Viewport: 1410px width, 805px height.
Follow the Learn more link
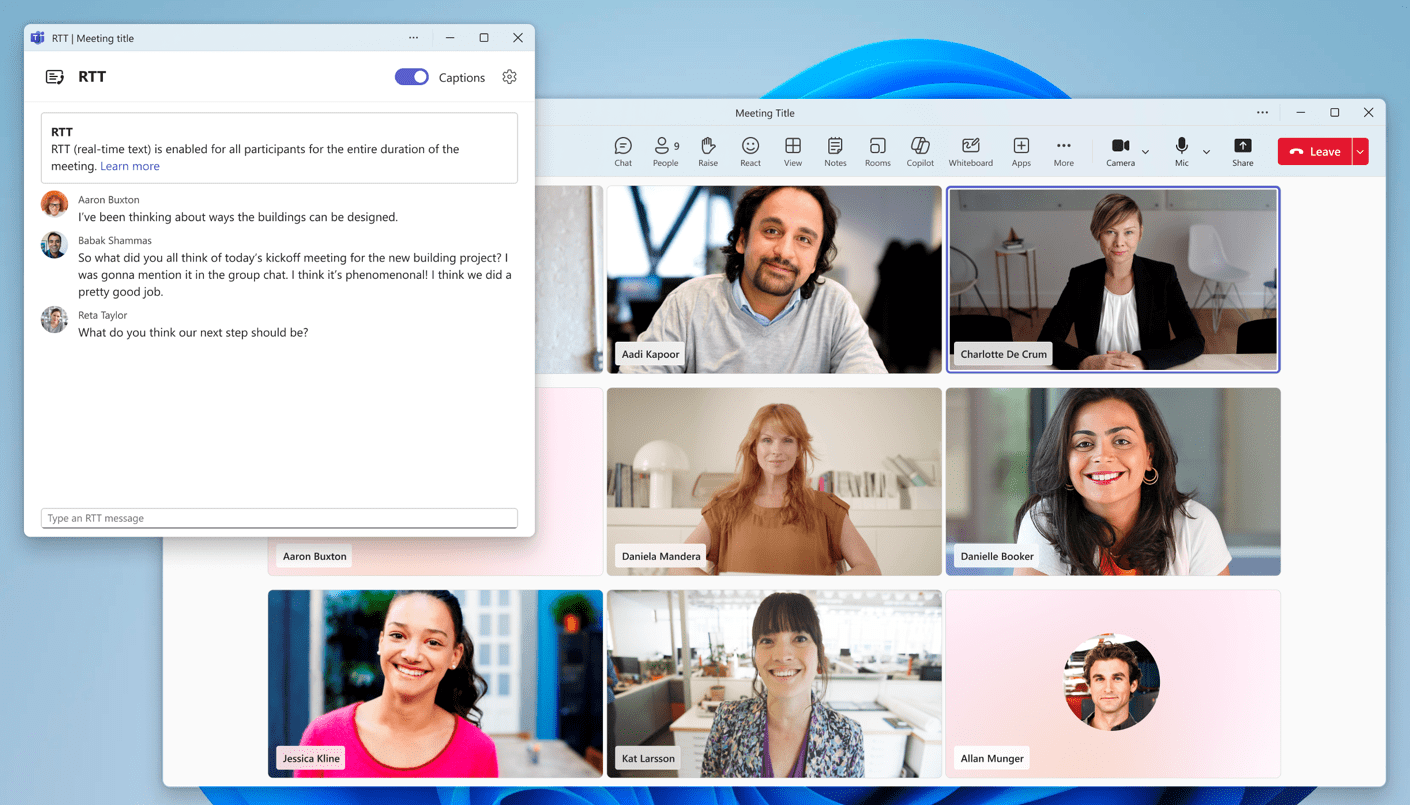pyautogui.click(x=130, y=166)
